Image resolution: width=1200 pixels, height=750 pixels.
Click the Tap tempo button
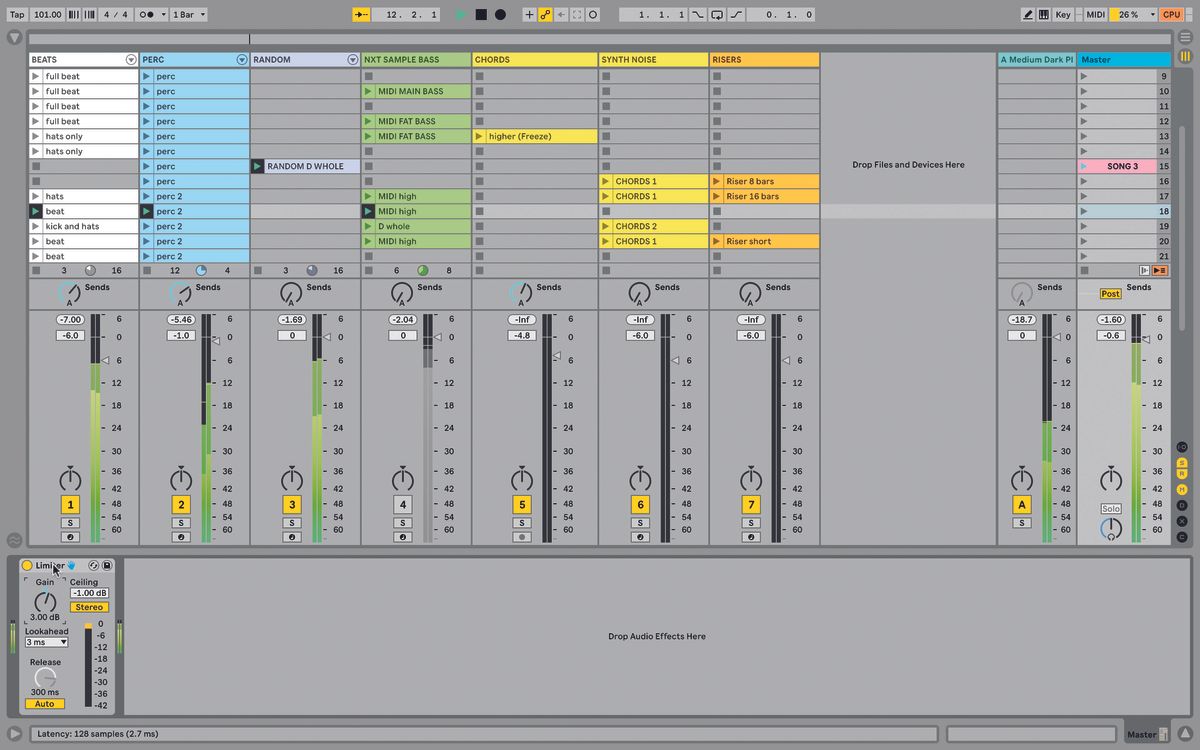[16, 14]
